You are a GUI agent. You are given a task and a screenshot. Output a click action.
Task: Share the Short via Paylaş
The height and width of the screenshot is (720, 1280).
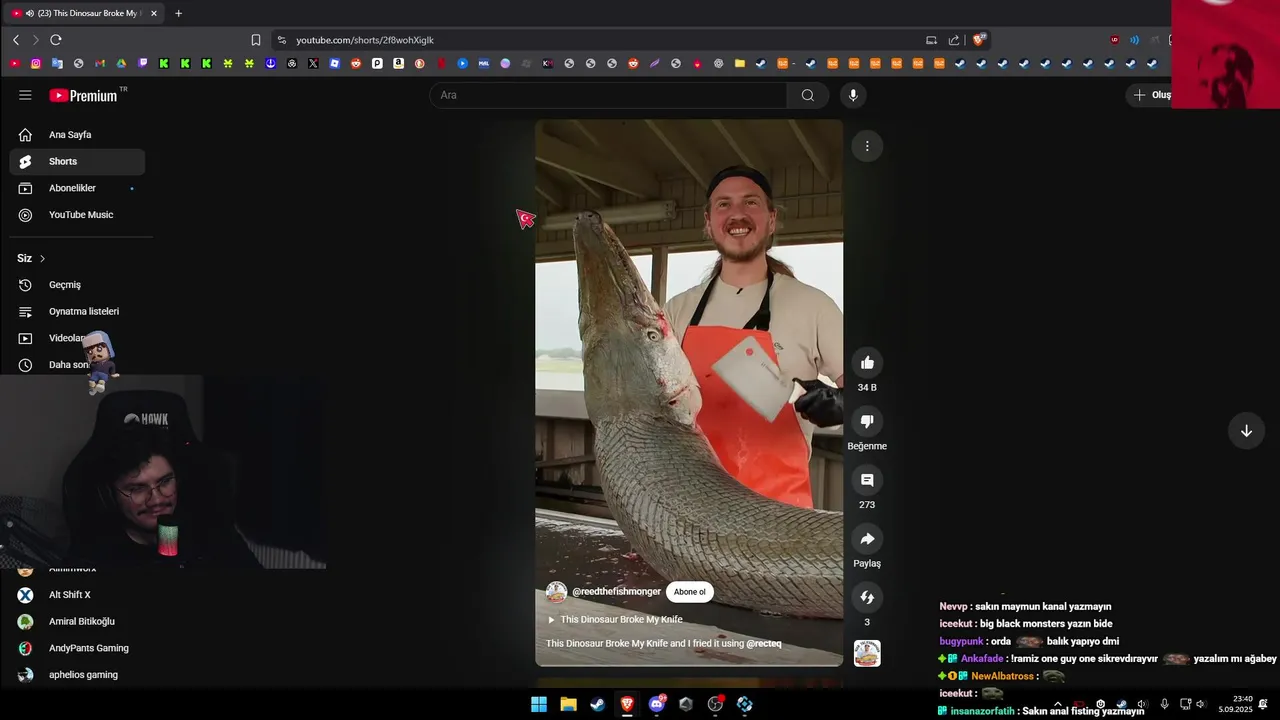point(867,539)
